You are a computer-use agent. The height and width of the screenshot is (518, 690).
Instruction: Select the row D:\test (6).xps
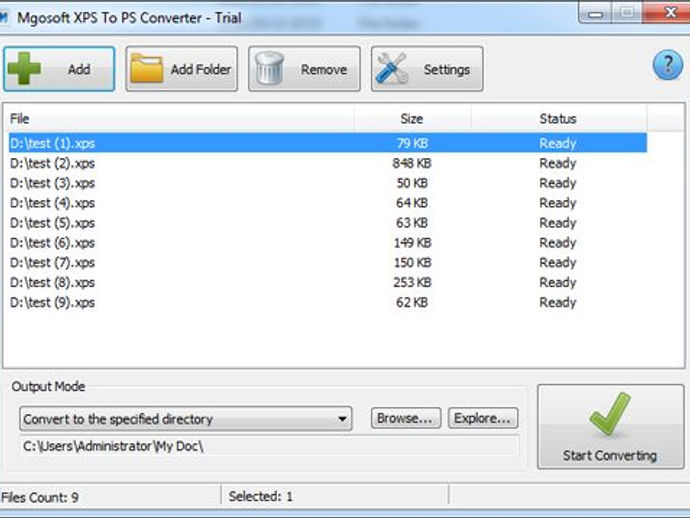click(328, 242)
